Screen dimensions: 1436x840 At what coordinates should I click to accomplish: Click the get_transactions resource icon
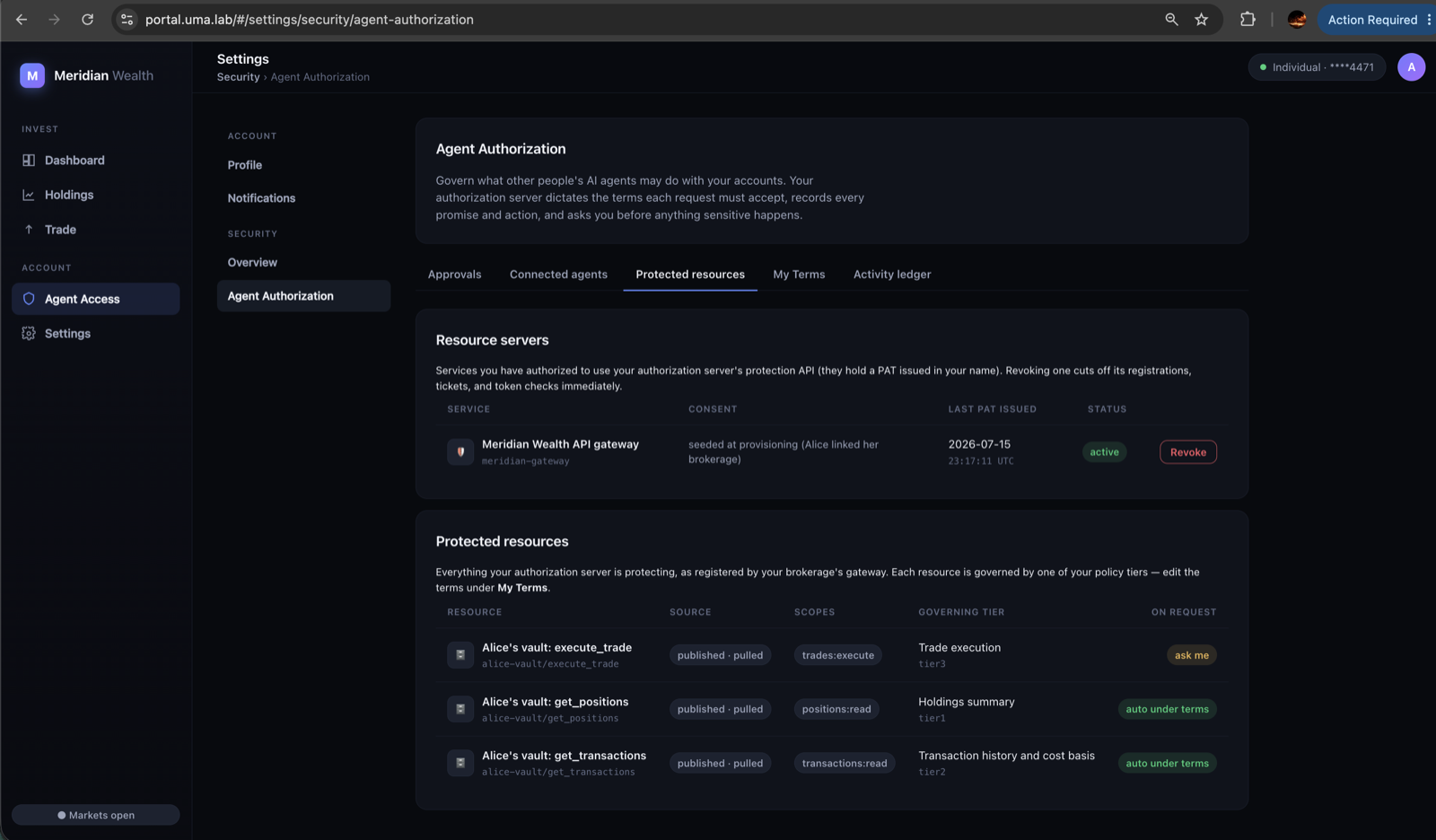[x=460, y=763]
